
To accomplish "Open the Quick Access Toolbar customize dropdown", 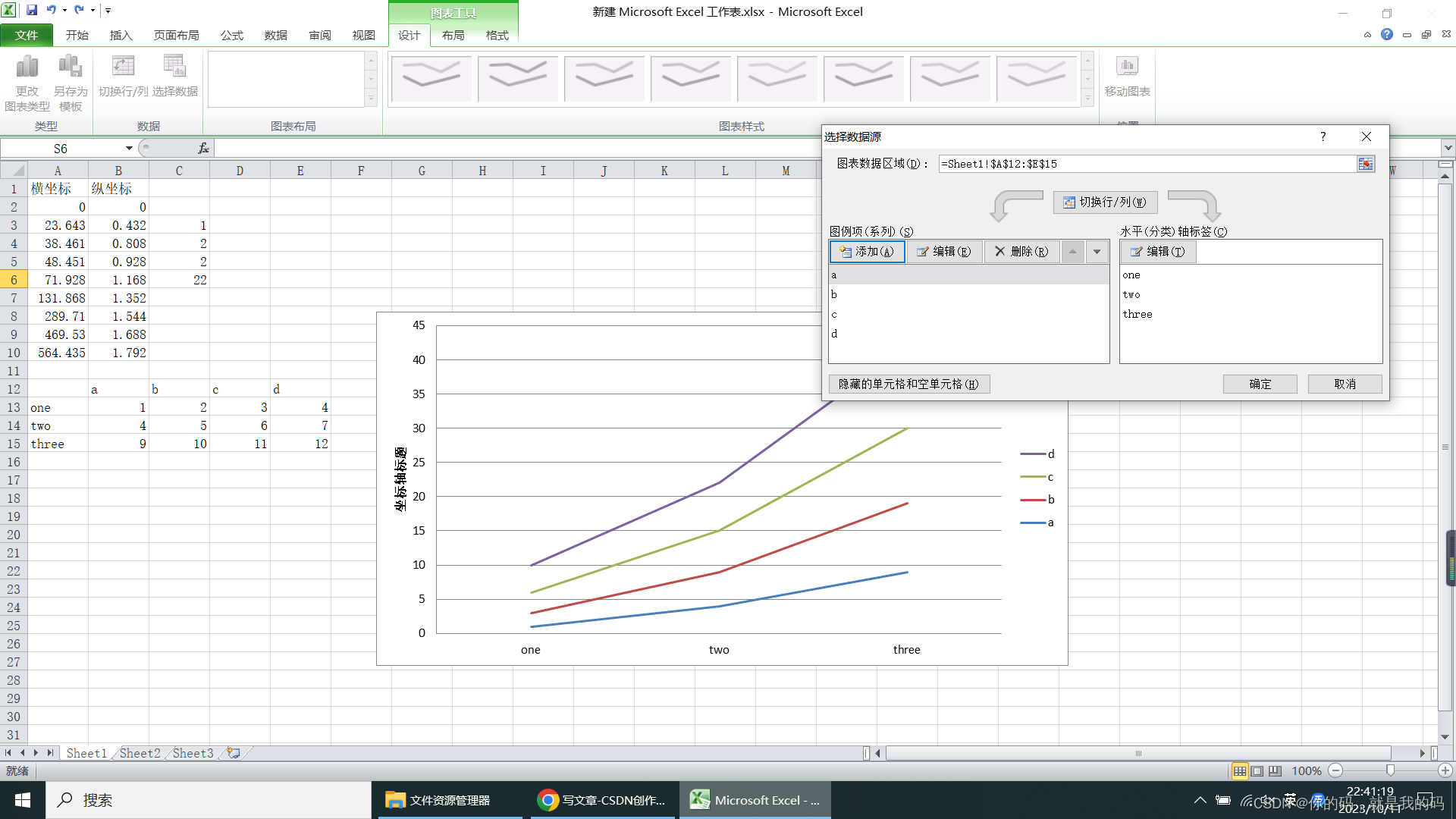I will [108, 11].
